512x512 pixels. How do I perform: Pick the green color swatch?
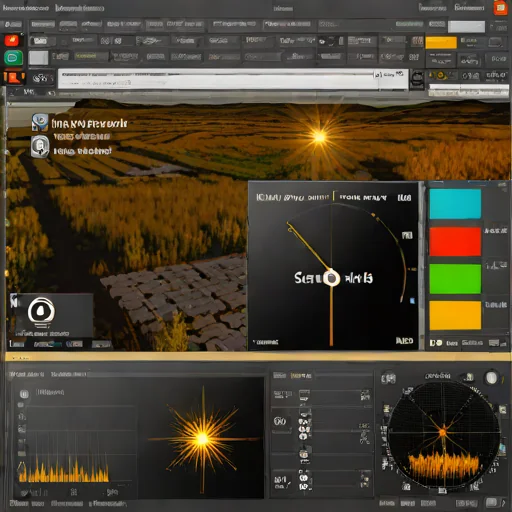pyautogui.click(x=455, y=279)
